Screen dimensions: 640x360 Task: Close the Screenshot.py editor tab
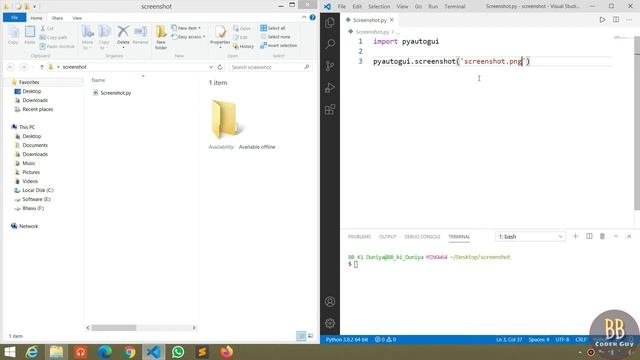tap(392, 20)
